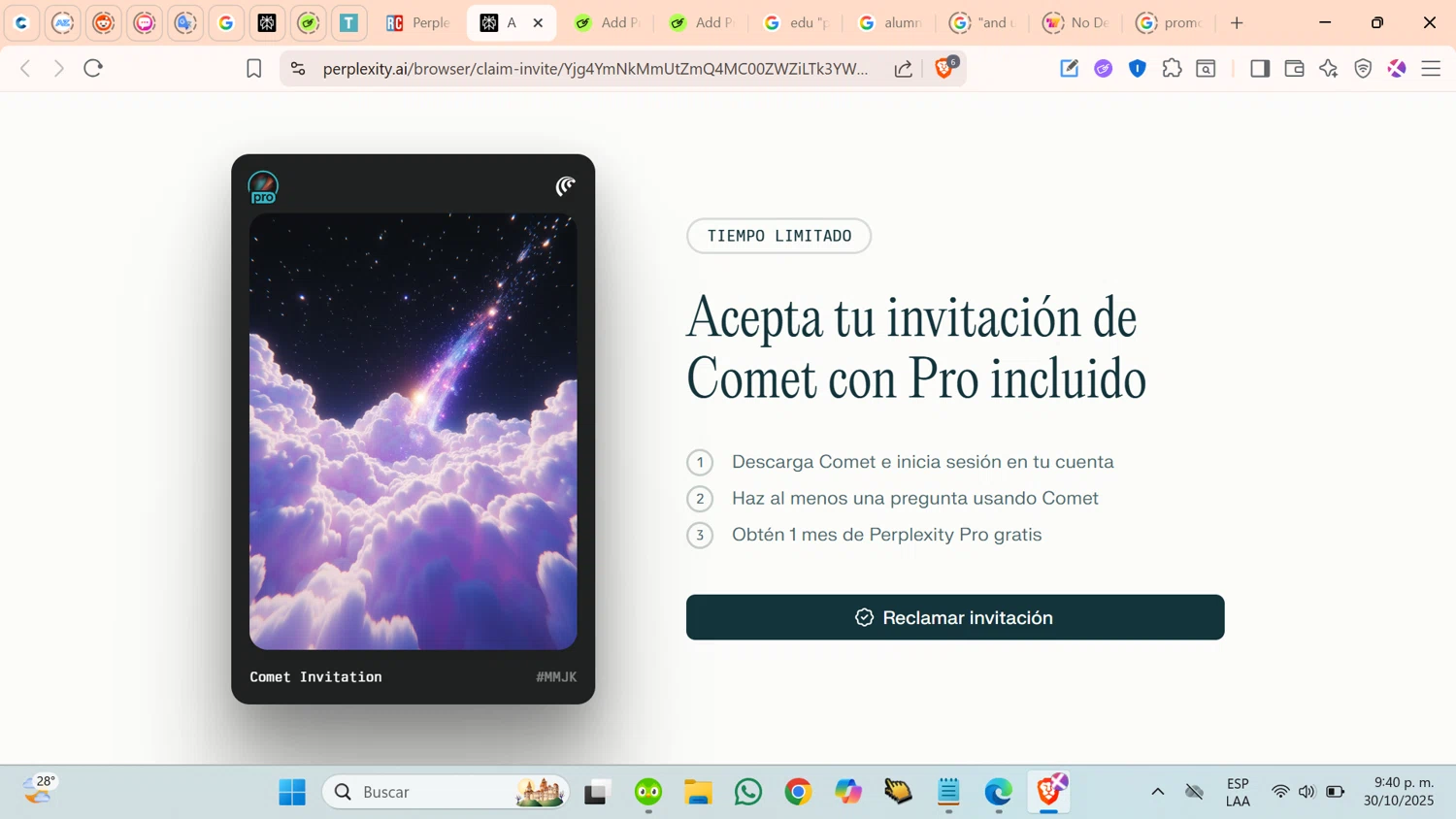Viewport: 1456px width, 819px height.
Task: Open the tab search toolbar icon
Action: pyautogui.click(x=1207, y=68)
